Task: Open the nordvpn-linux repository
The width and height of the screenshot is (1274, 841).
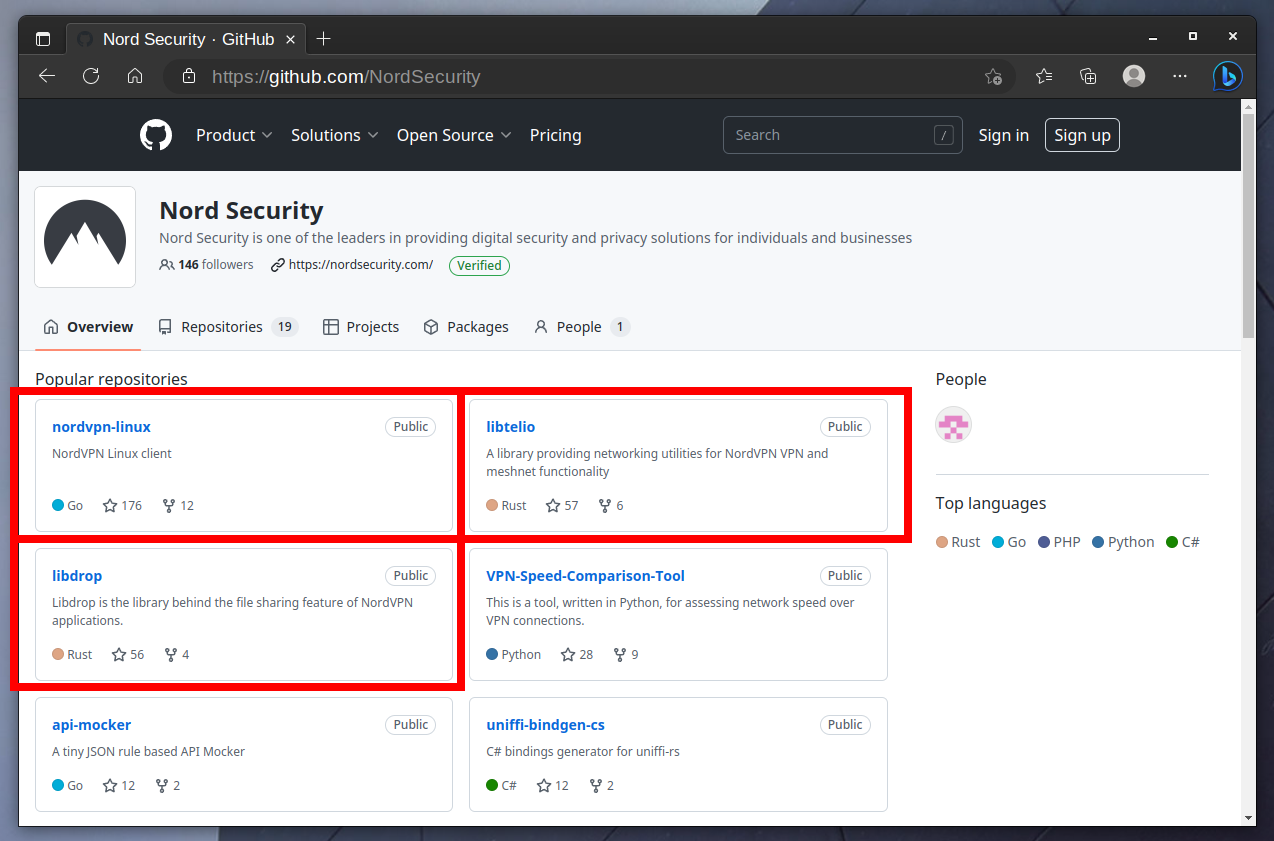Action: (x=101, y=427)
